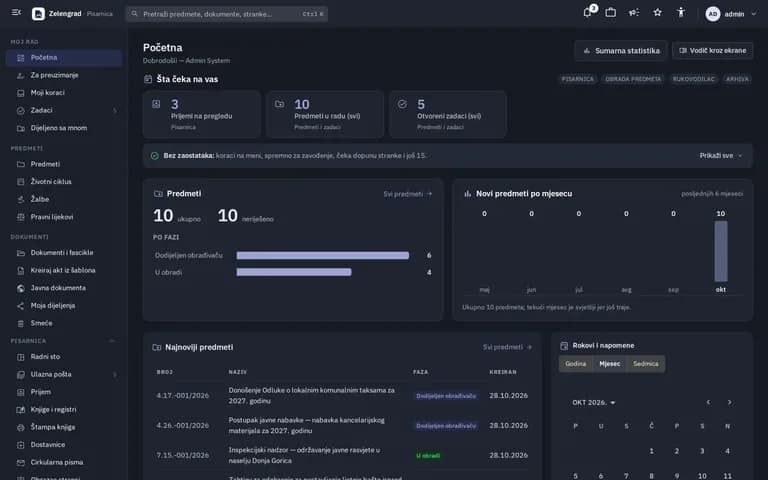Image resolution: width=768 pixels, height=480 pixels.
Task: Click the Zelengrad logo icon
Action: tap(38, 14)
